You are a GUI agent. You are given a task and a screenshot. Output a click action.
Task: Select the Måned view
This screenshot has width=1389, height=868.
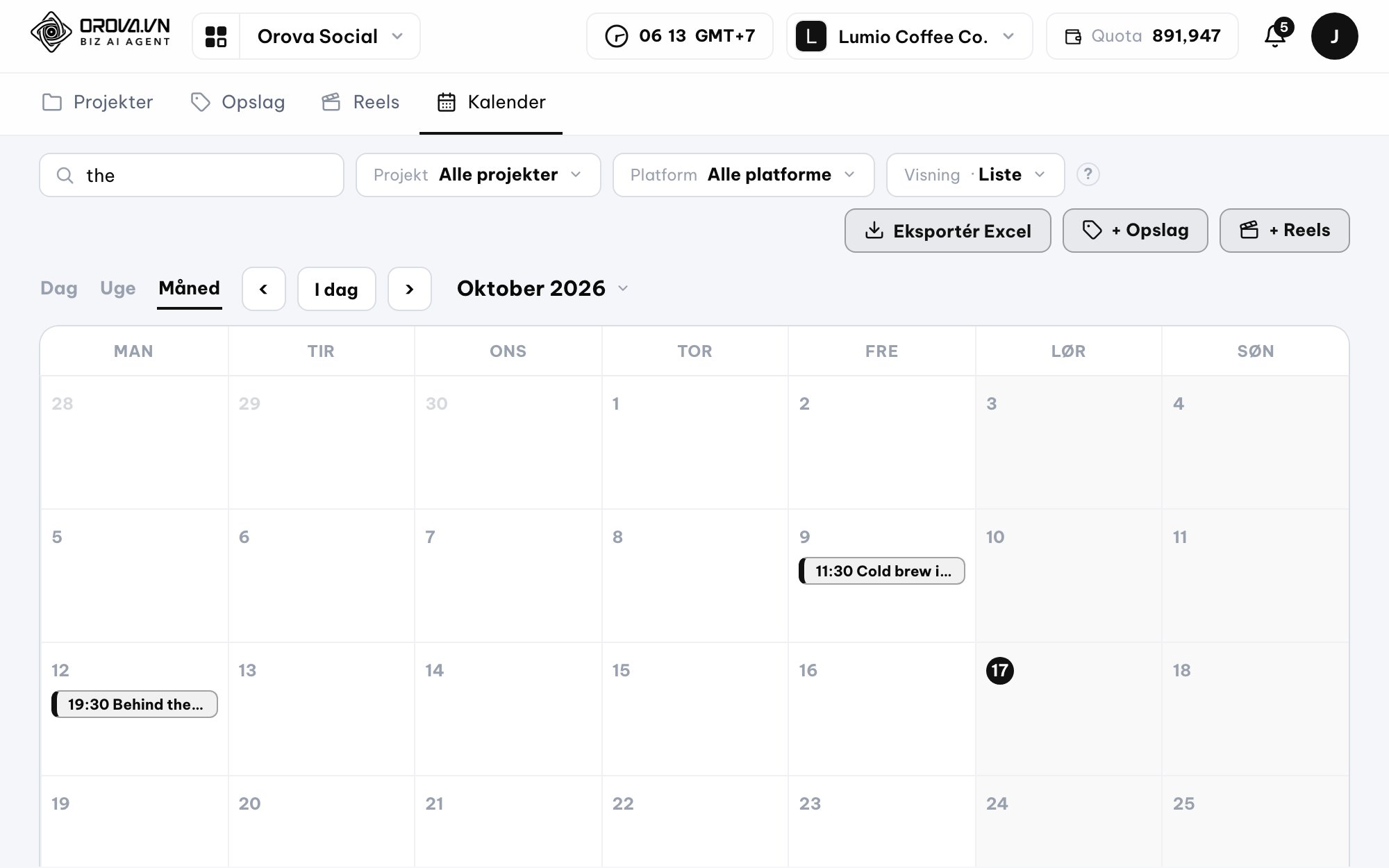(189, 288)
